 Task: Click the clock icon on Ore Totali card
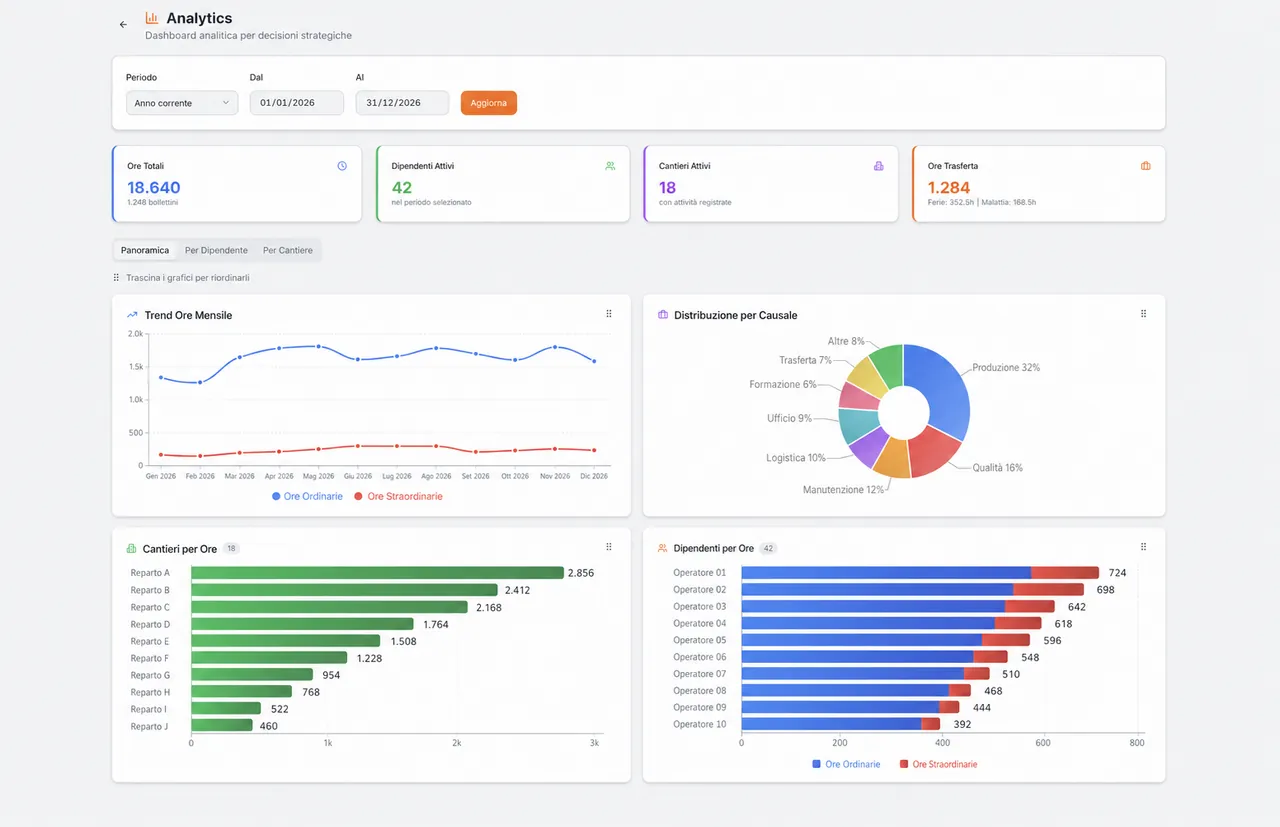(x=342, y=166)
